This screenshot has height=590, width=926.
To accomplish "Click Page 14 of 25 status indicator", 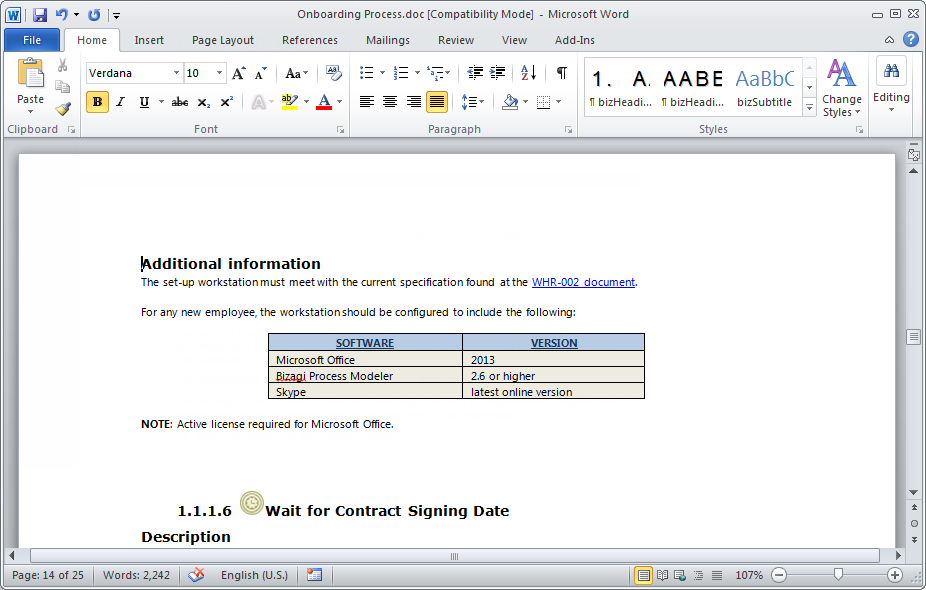I will (x=48, y=575).
